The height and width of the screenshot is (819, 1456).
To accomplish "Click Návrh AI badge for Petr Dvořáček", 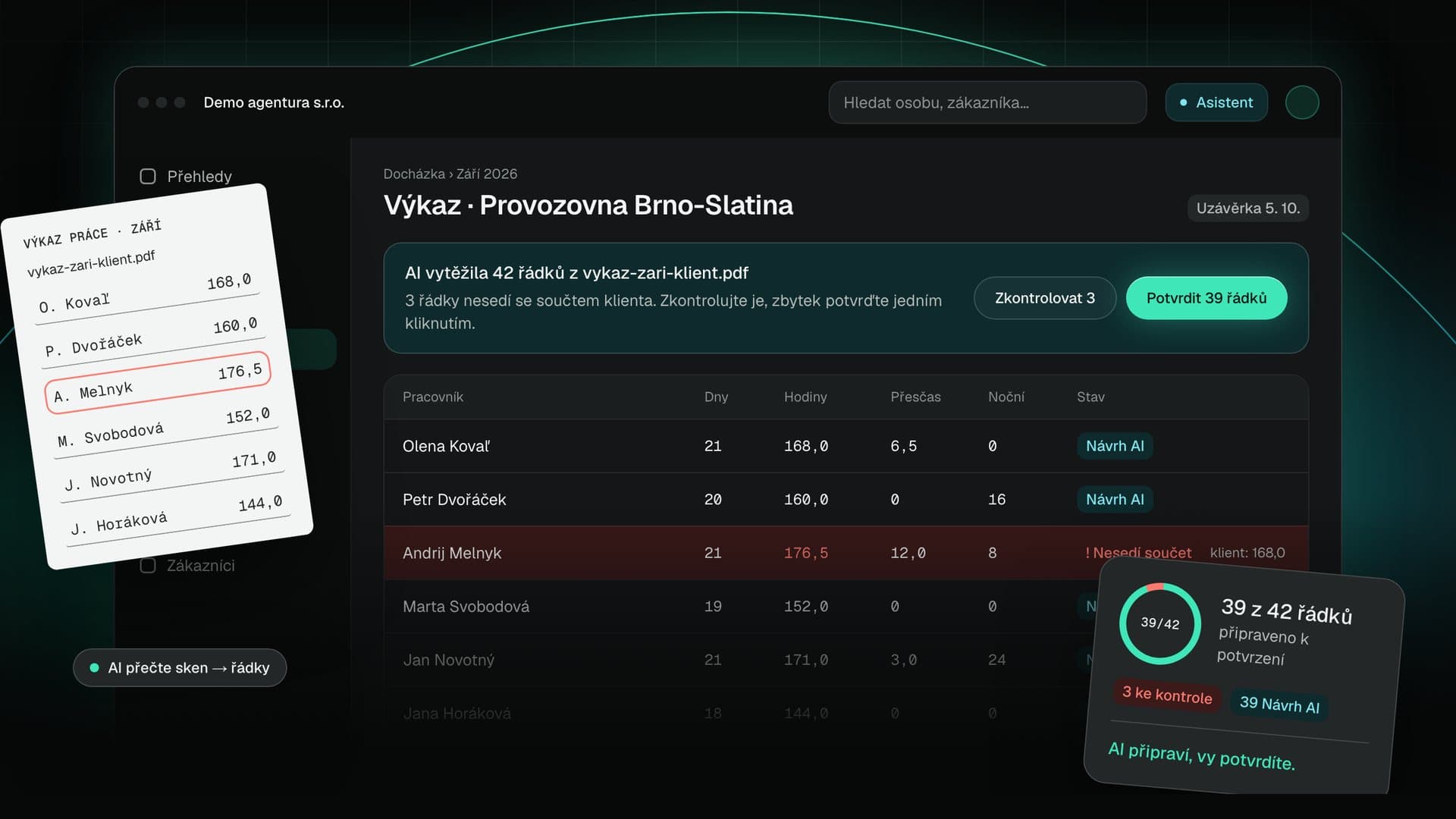I will [x=1115, y=500].
